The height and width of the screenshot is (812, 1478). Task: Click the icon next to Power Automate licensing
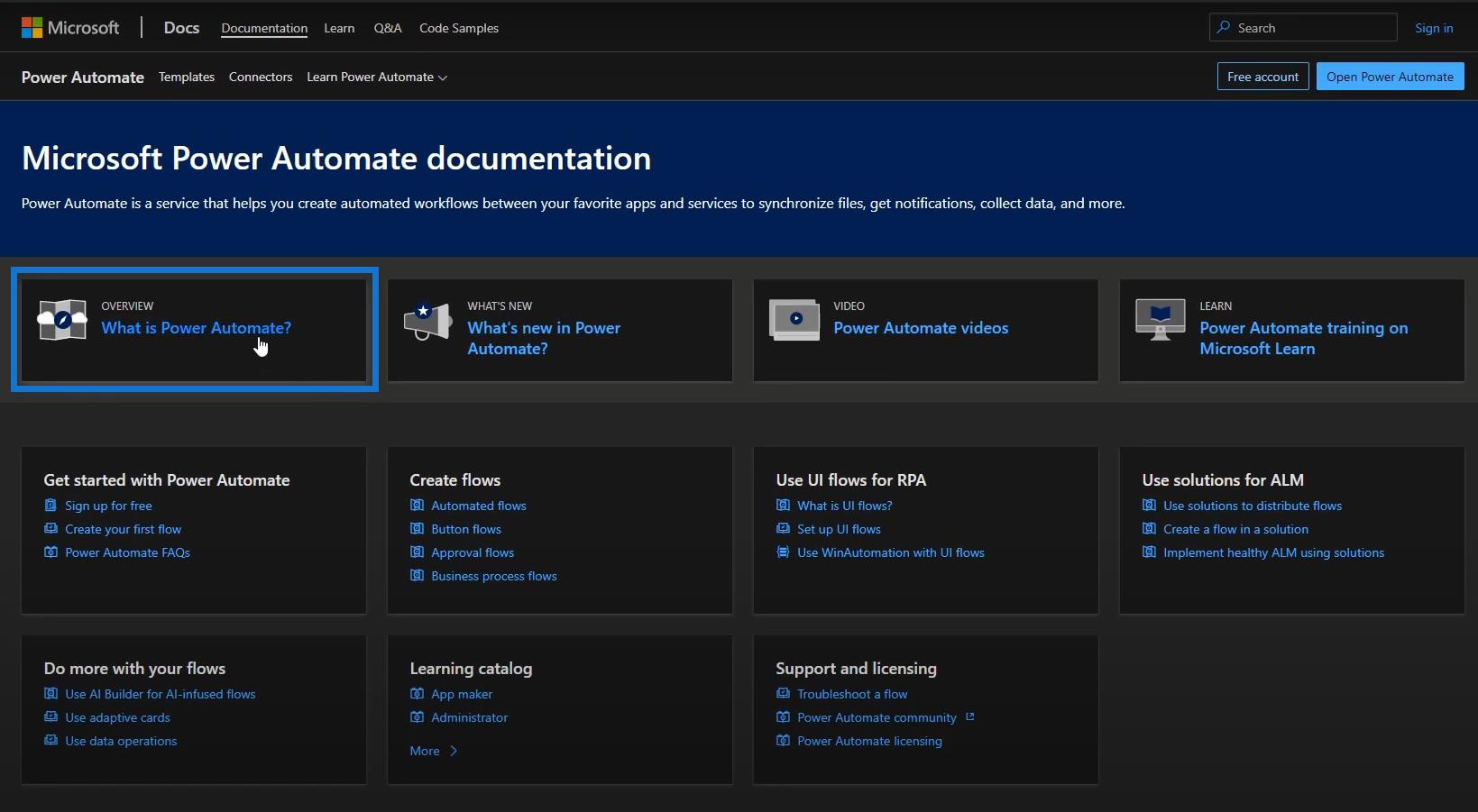[x=783, y=741]
